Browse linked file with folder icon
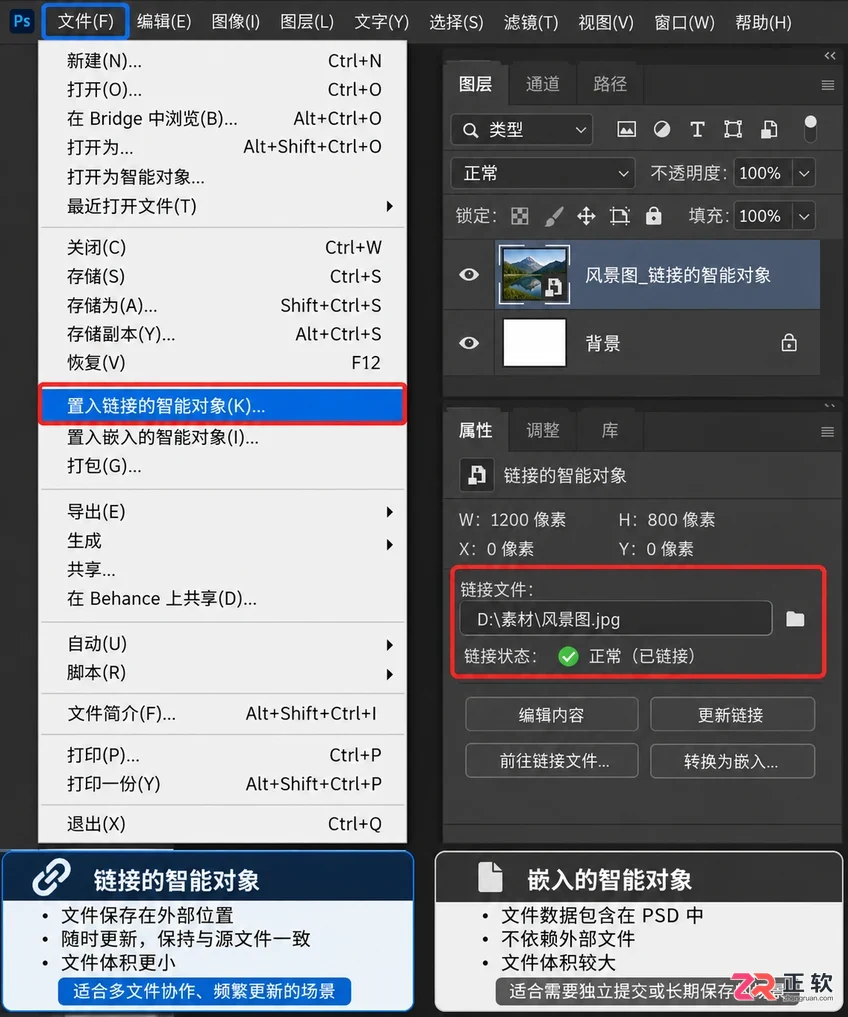Viewport: 848px width, 1017px height. (795, 619)
